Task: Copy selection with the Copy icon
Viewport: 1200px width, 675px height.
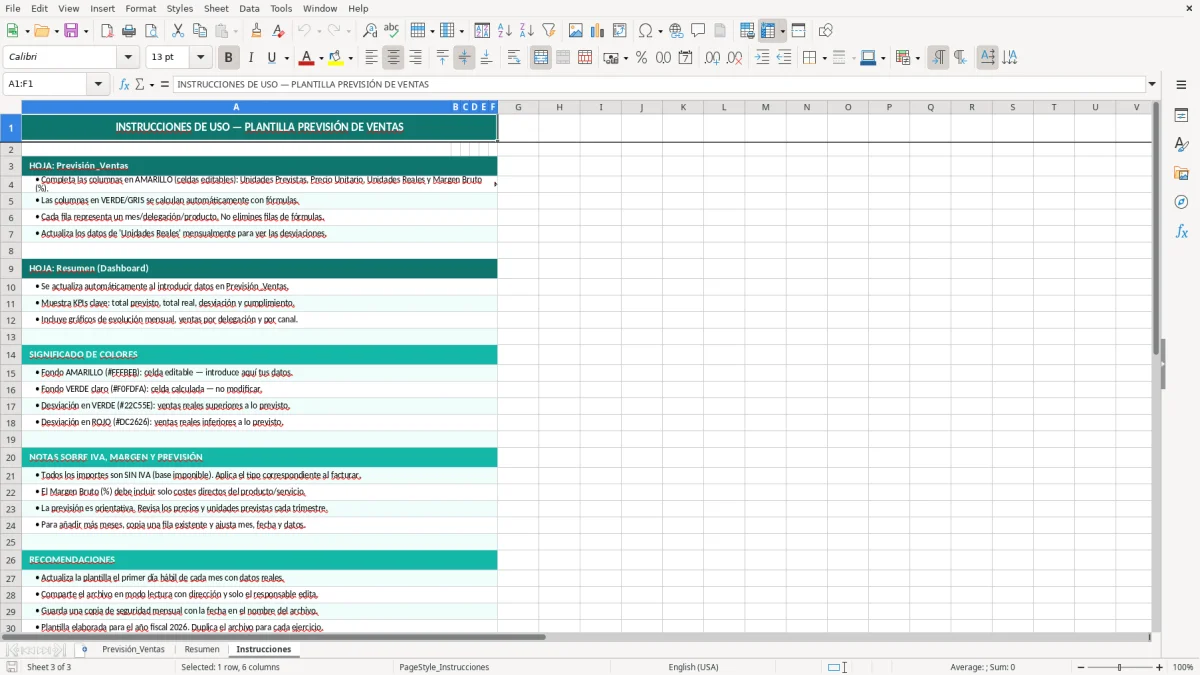Action: click(x=200, y=31)
